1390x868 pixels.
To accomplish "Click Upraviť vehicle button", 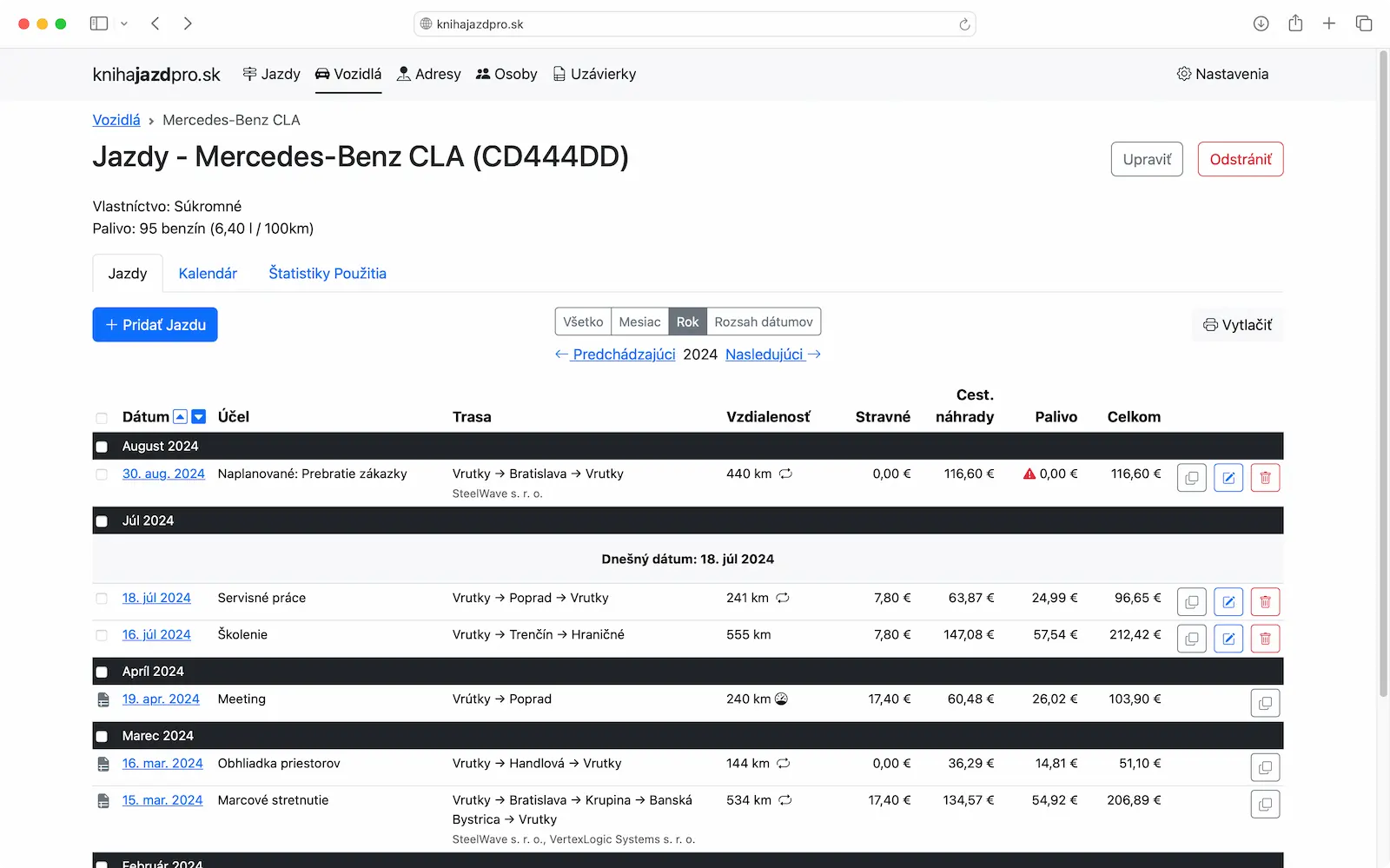I will pyautogui.click(x=1147, y=159).
